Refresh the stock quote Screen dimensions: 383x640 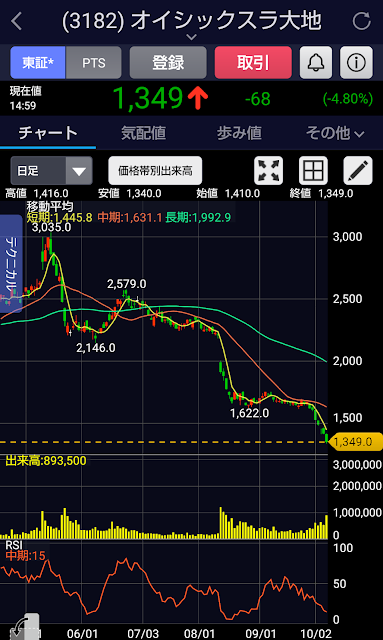tap(362, 21)
